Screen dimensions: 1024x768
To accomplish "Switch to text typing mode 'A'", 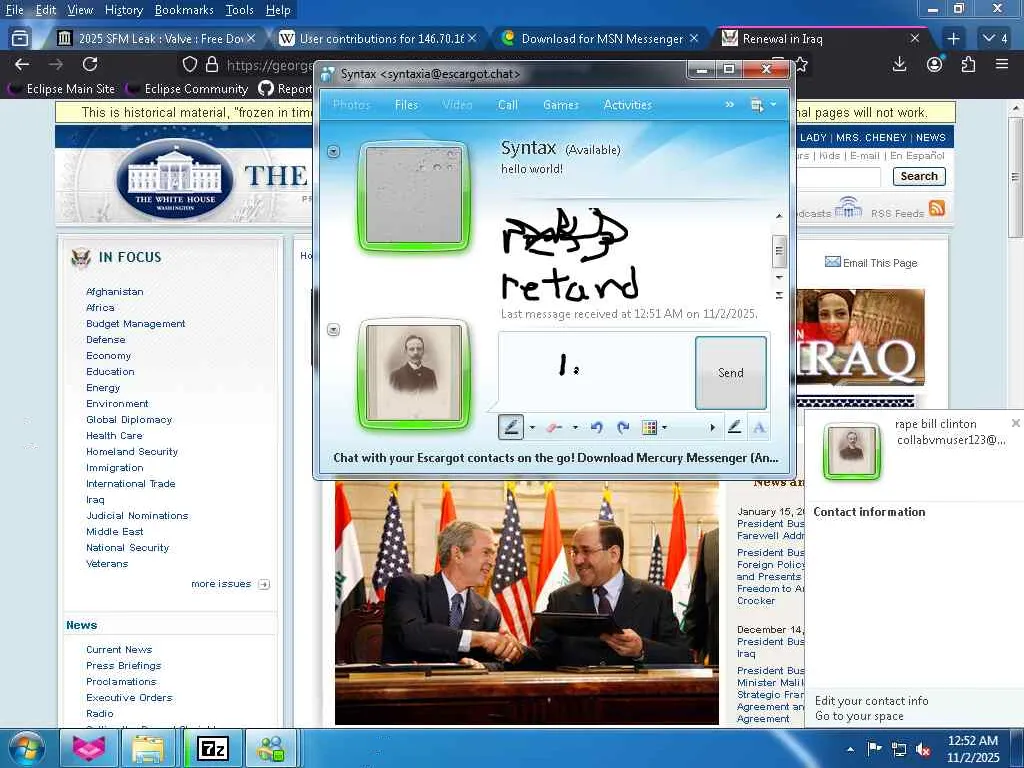I will tap(759, 428).
